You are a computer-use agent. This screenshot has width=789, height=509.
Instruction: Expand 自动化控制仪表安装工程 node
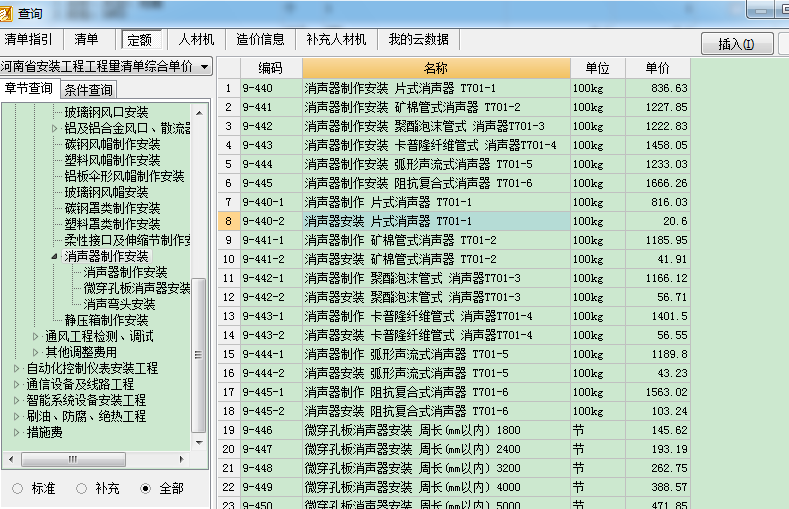[x=16, y=369]
